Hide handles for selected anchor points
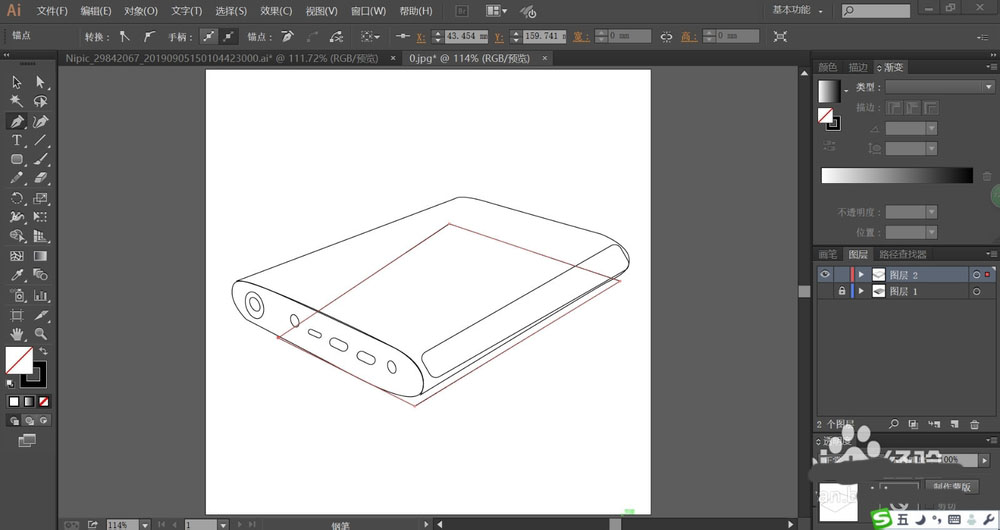The height and width of the screenshot is (530, 1000). click(x=228, y=36)
